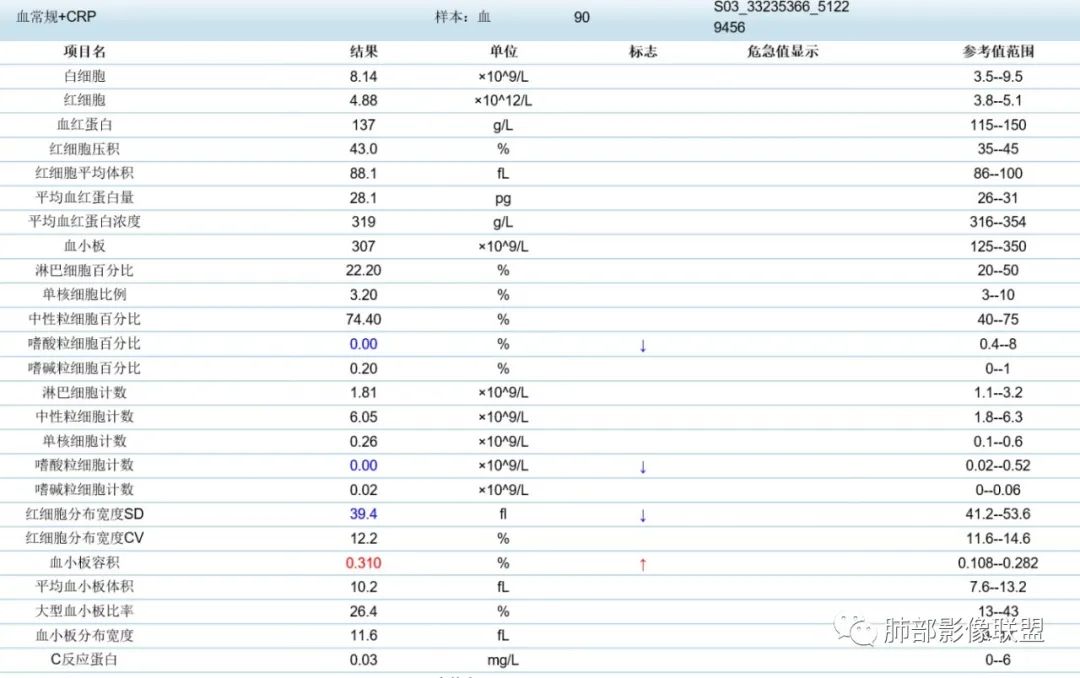Click the reference range 41.2--53.6
Screen dimensions: 1080x678
tap(998, 514)
